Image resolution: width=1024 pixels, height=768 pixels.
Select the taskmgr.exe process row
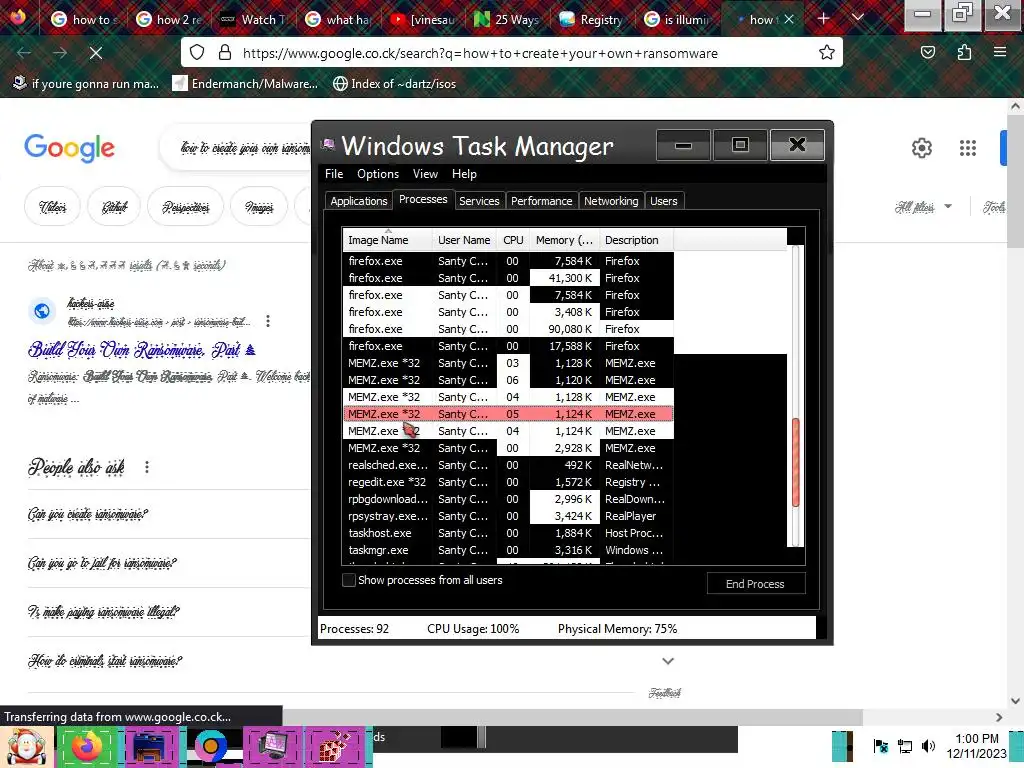coord(508,550)
